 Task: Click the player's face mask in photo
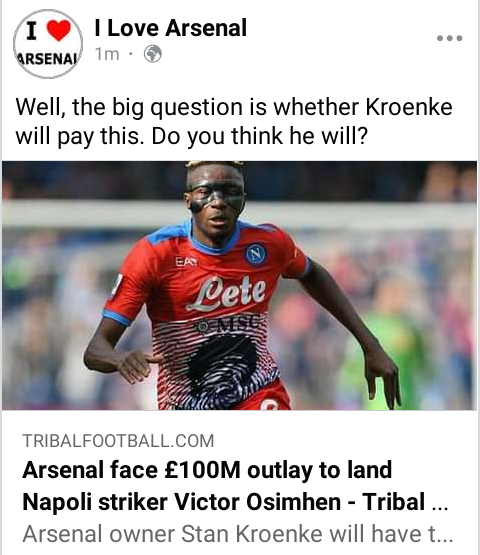[215, 195]
